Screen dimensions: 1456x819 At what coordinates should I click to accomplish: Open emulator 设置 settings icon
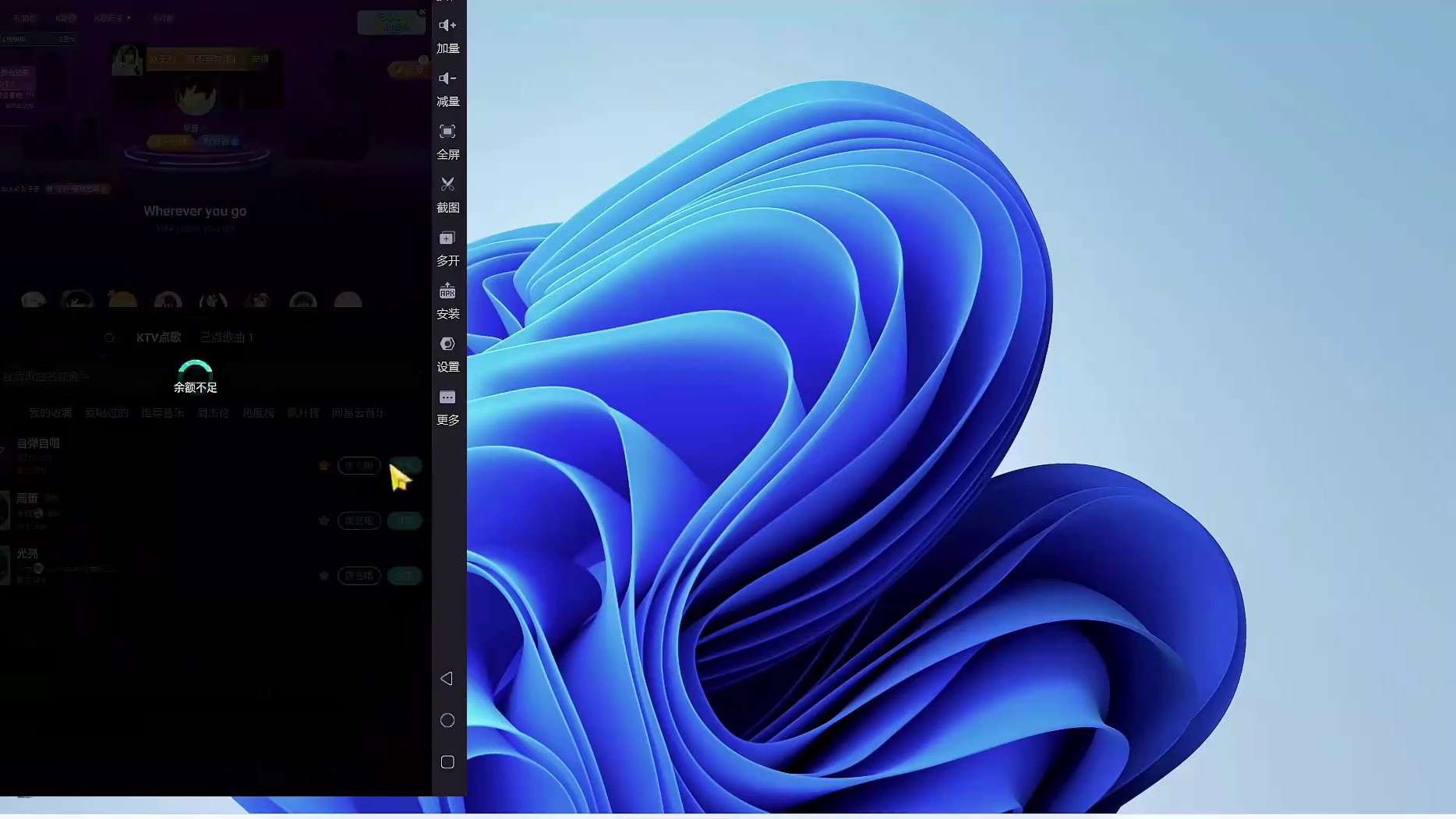[447, 344]
